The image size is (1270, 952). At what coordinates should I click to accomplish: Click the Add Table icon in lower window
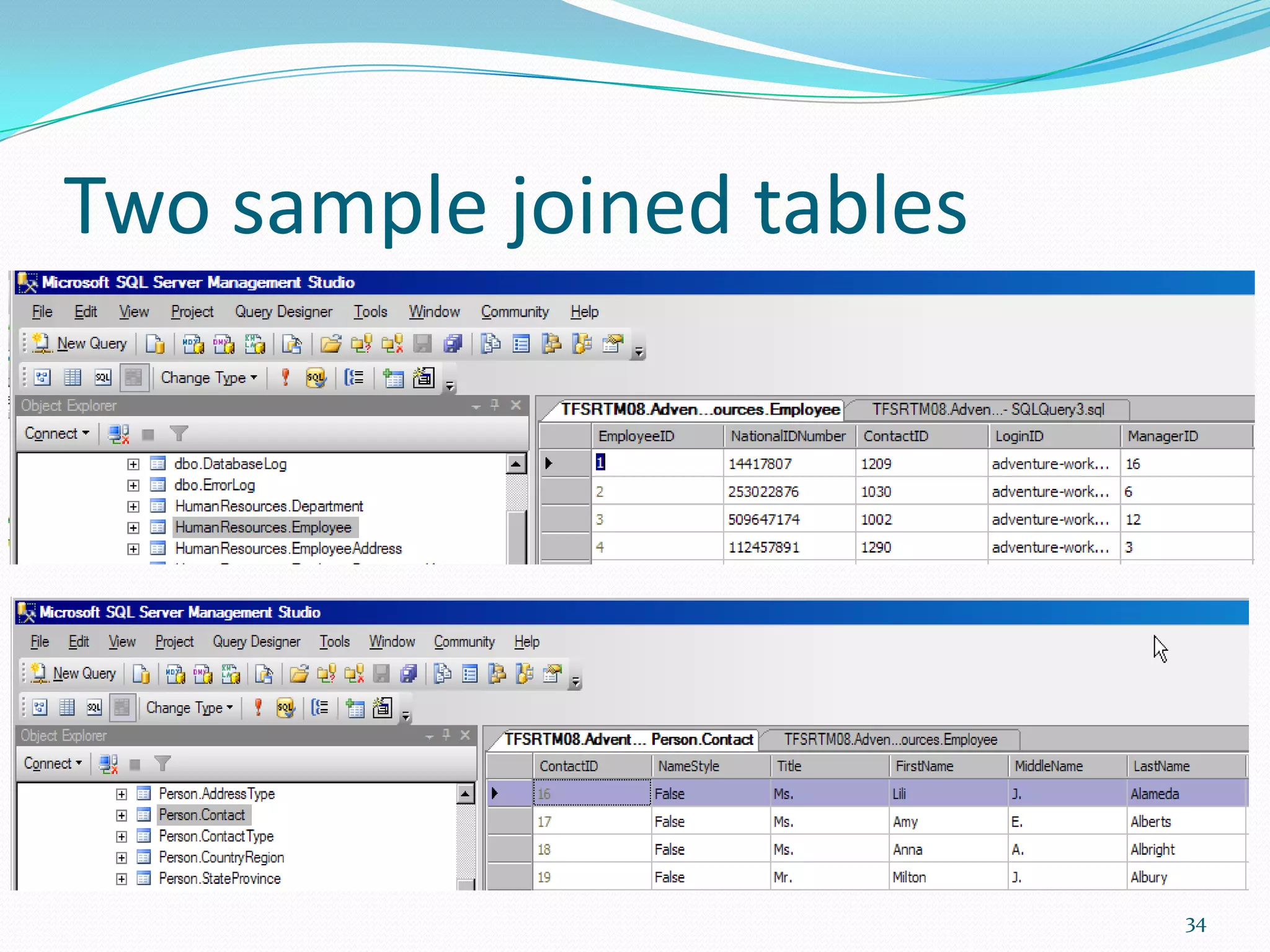[355, 707]
